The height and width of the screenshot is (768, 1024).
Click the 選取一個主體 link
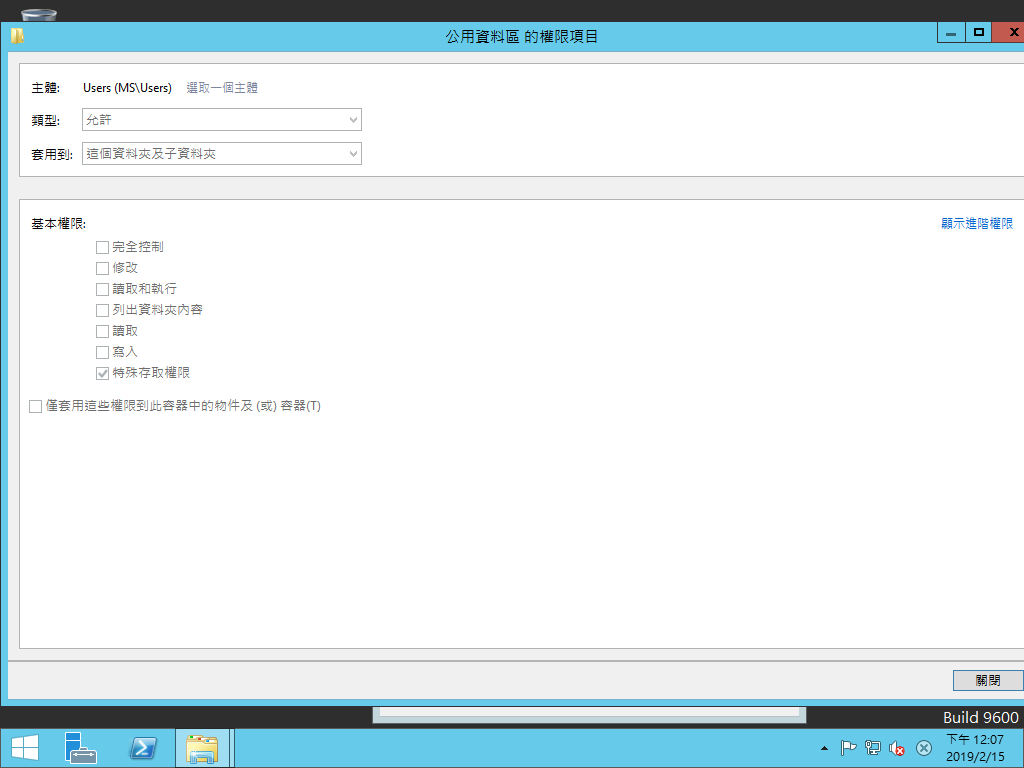(222, 88)
